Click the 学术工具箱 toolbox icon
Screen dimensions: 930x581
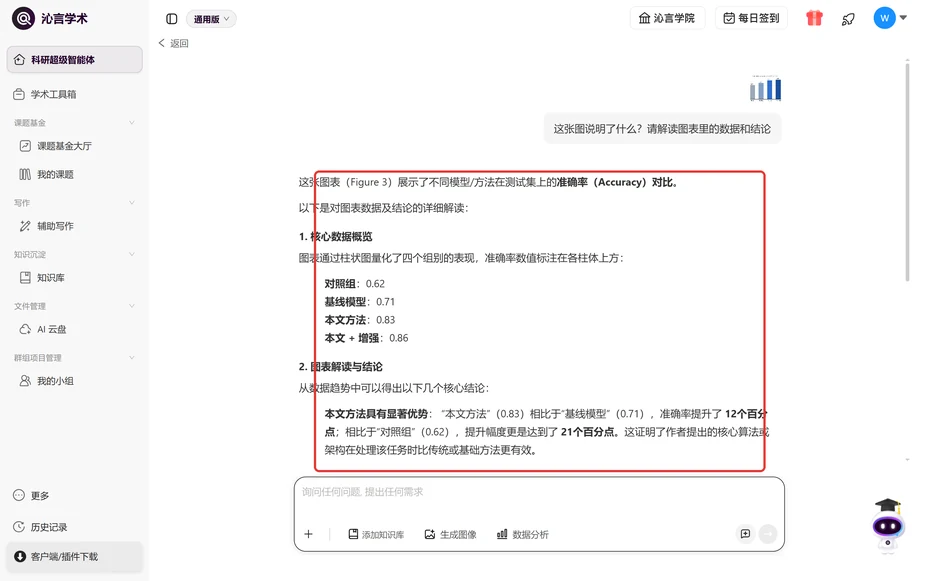(19, 94)
